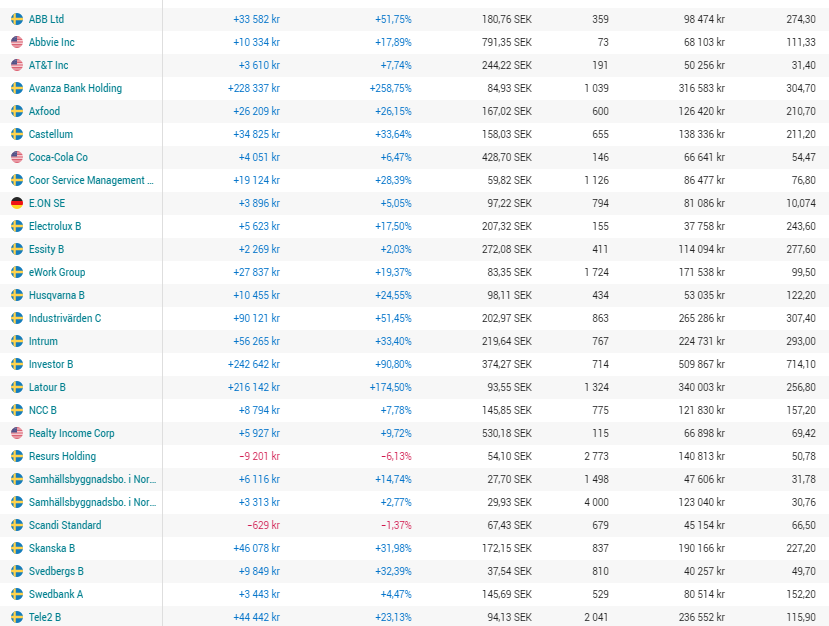This screenshot has height=626, width=829.
Task: Open Coor Service Management holding
Action: (91, 180)
